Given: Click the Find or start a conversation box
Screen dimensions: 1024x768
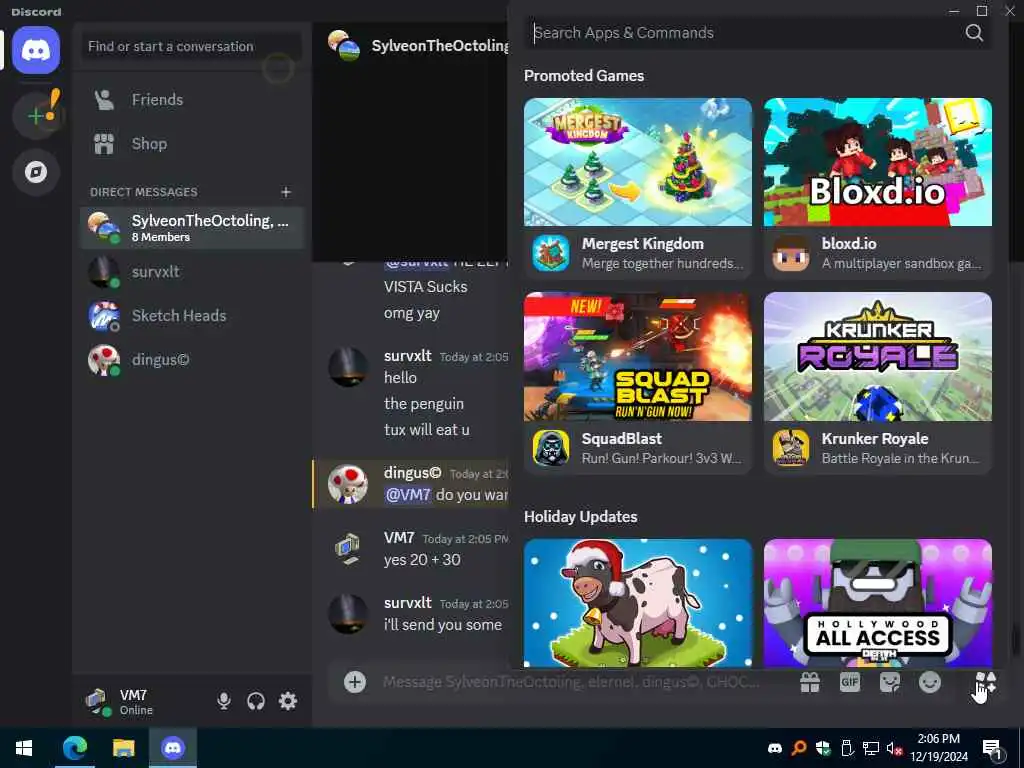Looking at the screenshot, I should click(192, 46).
